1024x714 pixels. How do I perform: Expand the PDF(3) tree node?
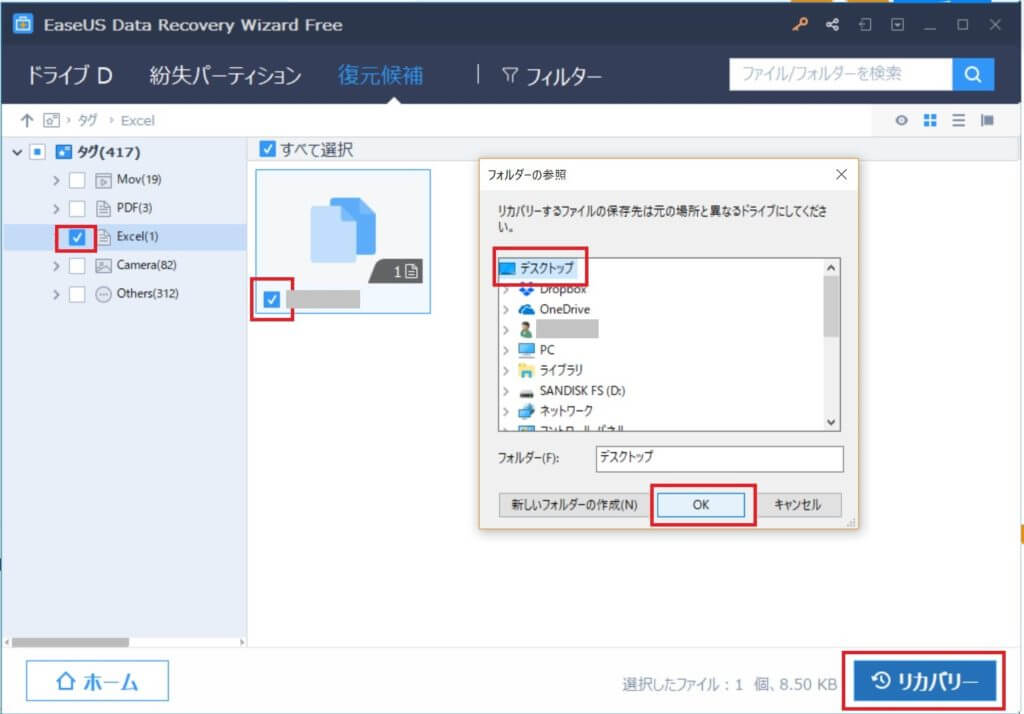pyautogui.click(x=56, y=209)
